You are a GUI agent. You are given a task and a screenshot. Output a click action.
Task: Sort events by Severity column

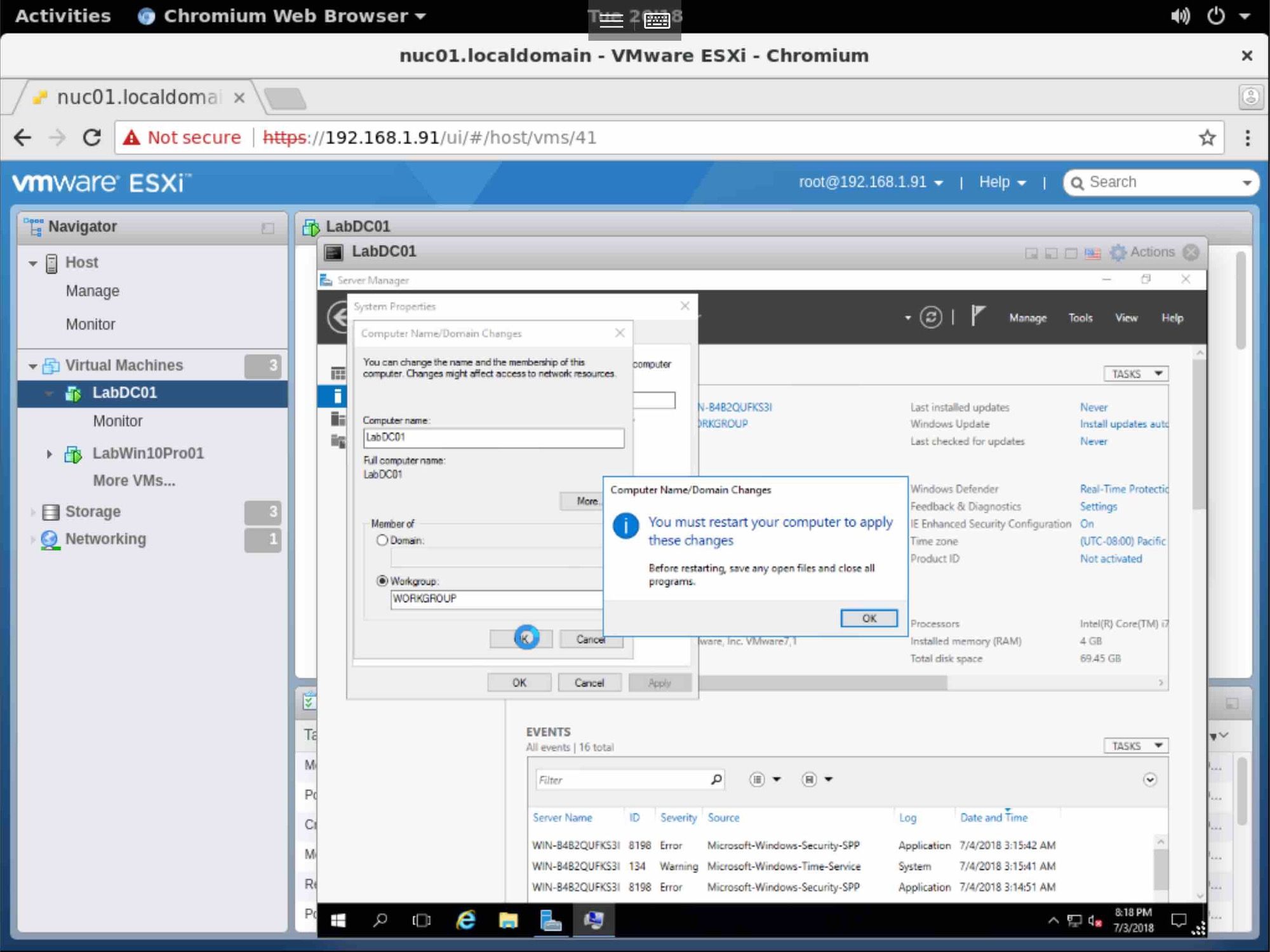click(678, 818)
